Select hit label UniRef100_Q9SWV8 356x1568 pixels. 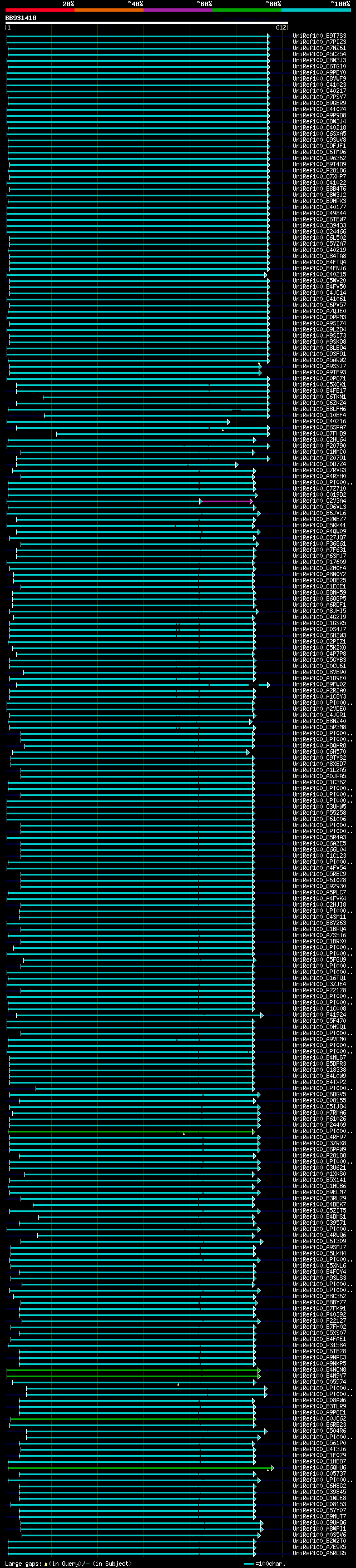[x=319, y=140]
